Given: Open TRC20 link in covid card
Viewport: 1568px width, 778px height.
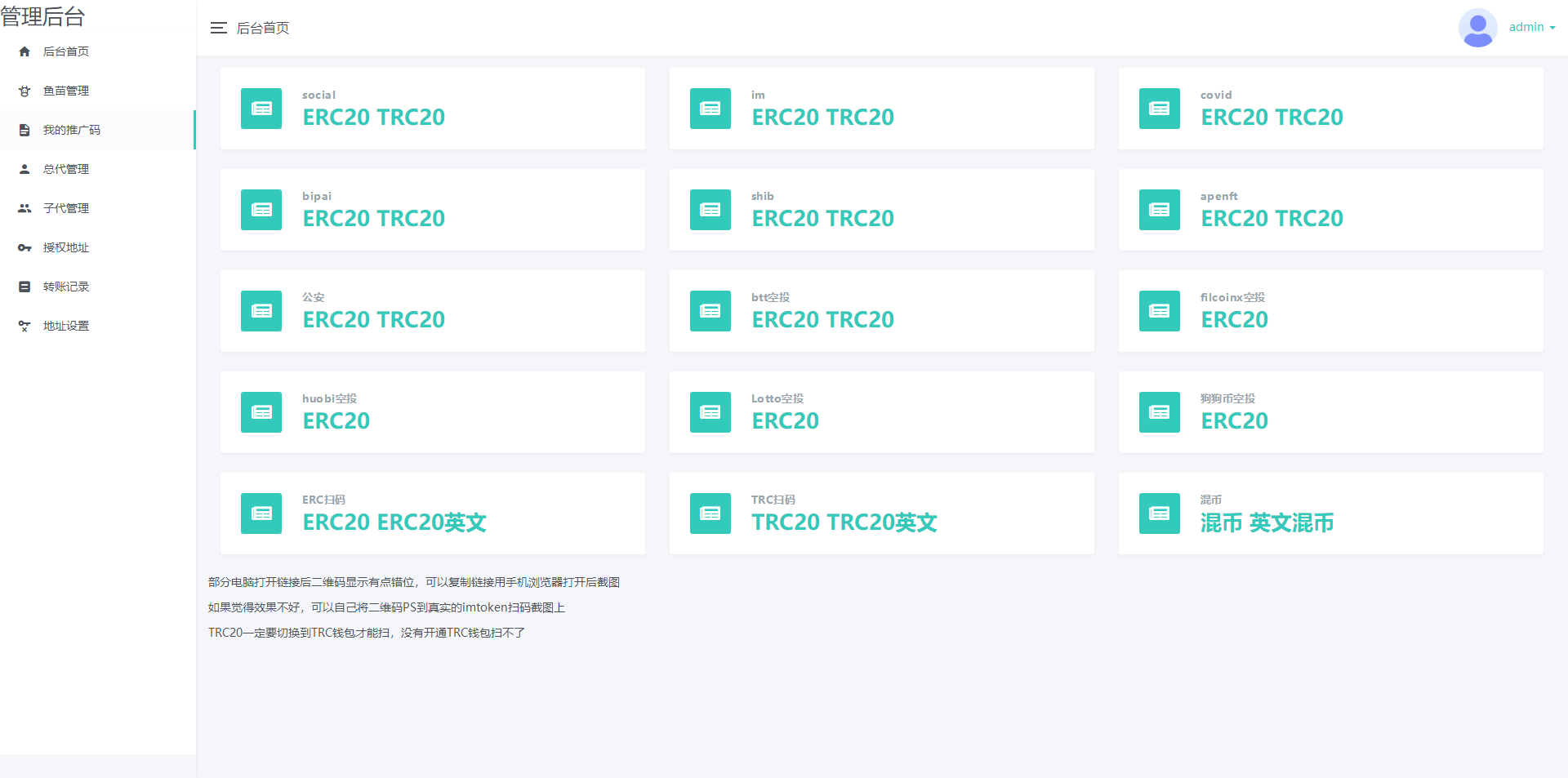Looking at the screenshot, I should click(x=1309, y=118).
